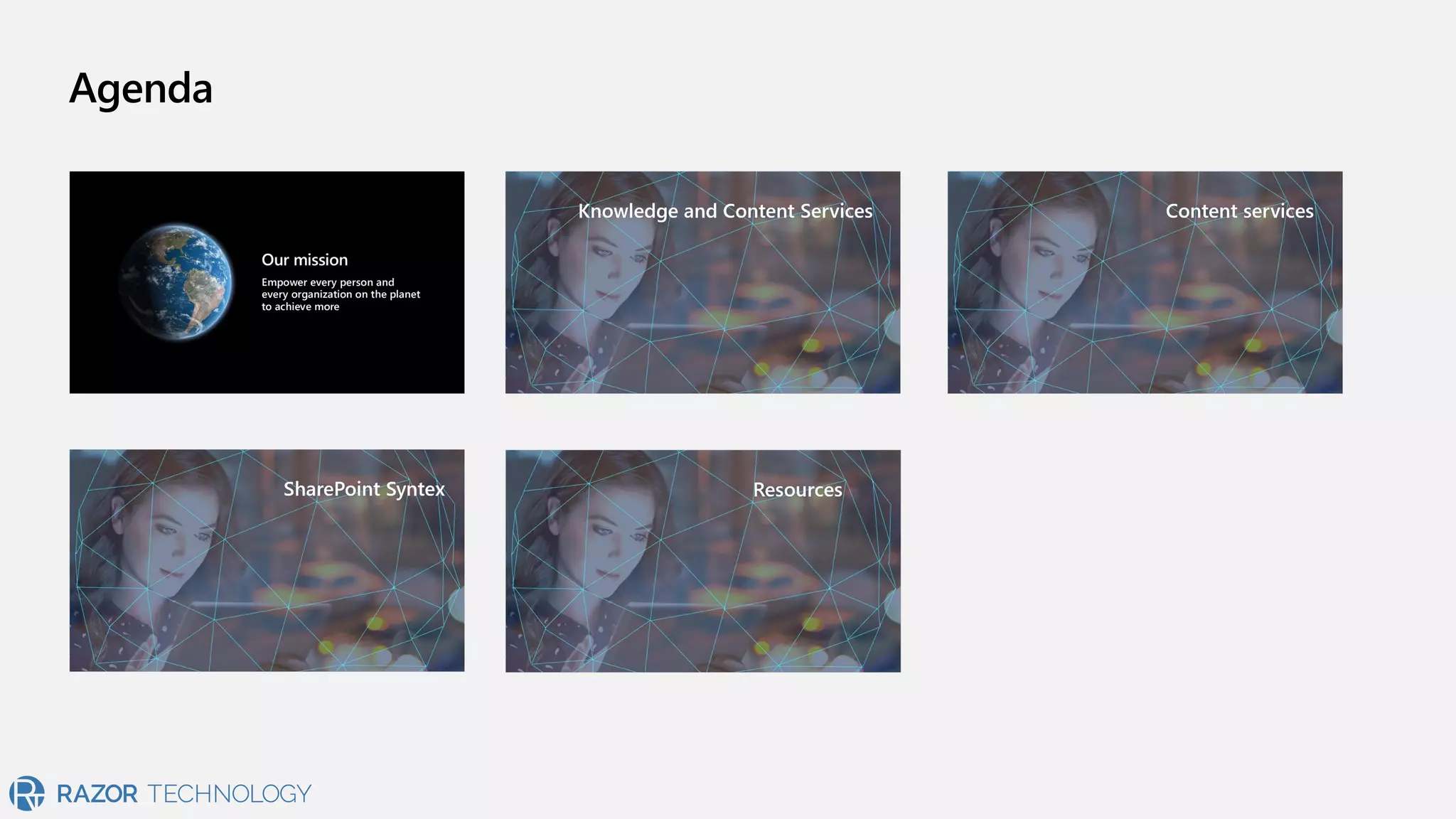Select the 'Our mission' heading text
Viewport: 1456px width, 819px height.
click(x=304, y=260)
